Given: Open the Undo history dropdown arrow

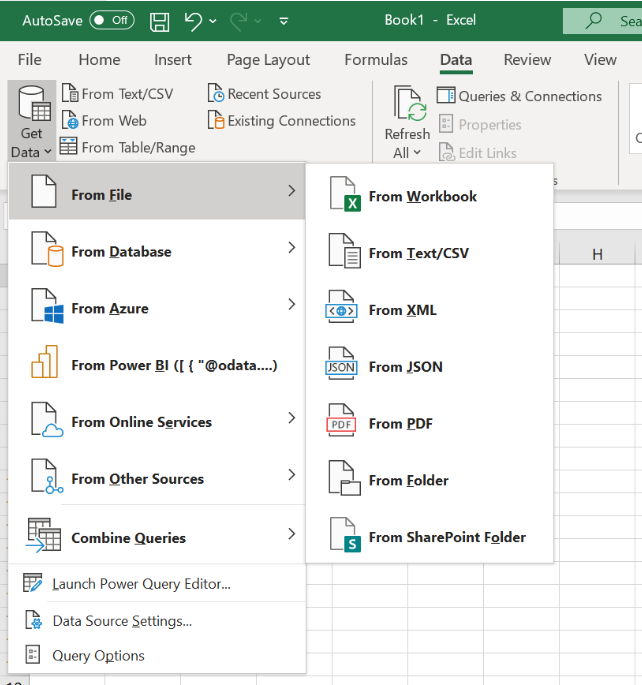Looking at the screenshot, I should (x=213, y=21).
